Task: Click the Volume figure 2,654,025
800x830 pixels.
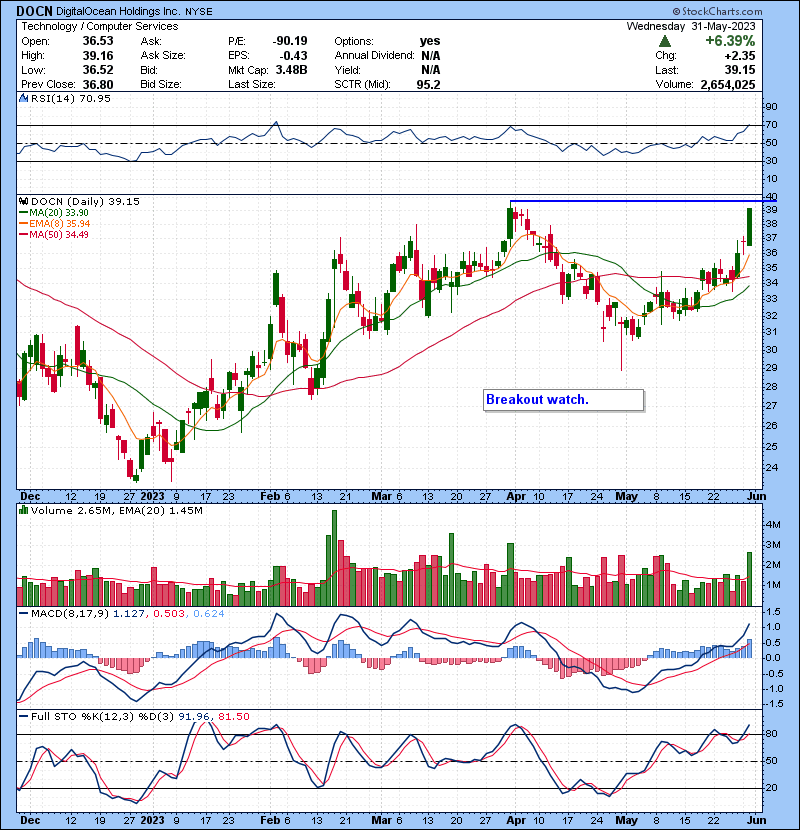Action: point(728,84)
